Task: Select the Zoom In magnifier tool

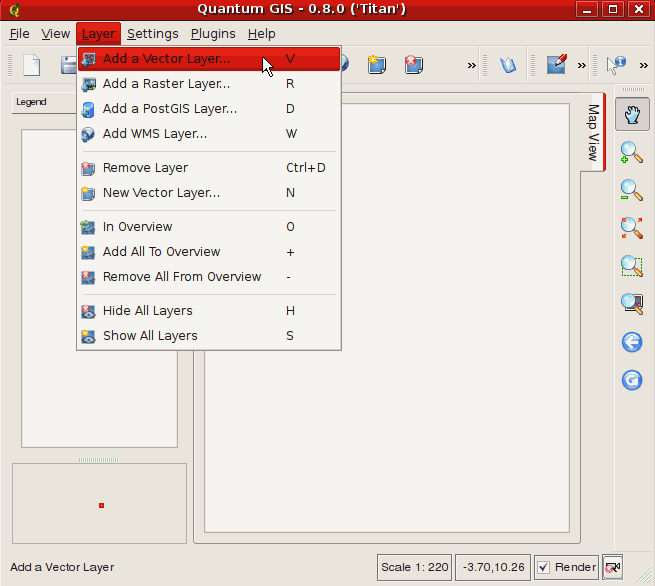Action: [632, 152]
